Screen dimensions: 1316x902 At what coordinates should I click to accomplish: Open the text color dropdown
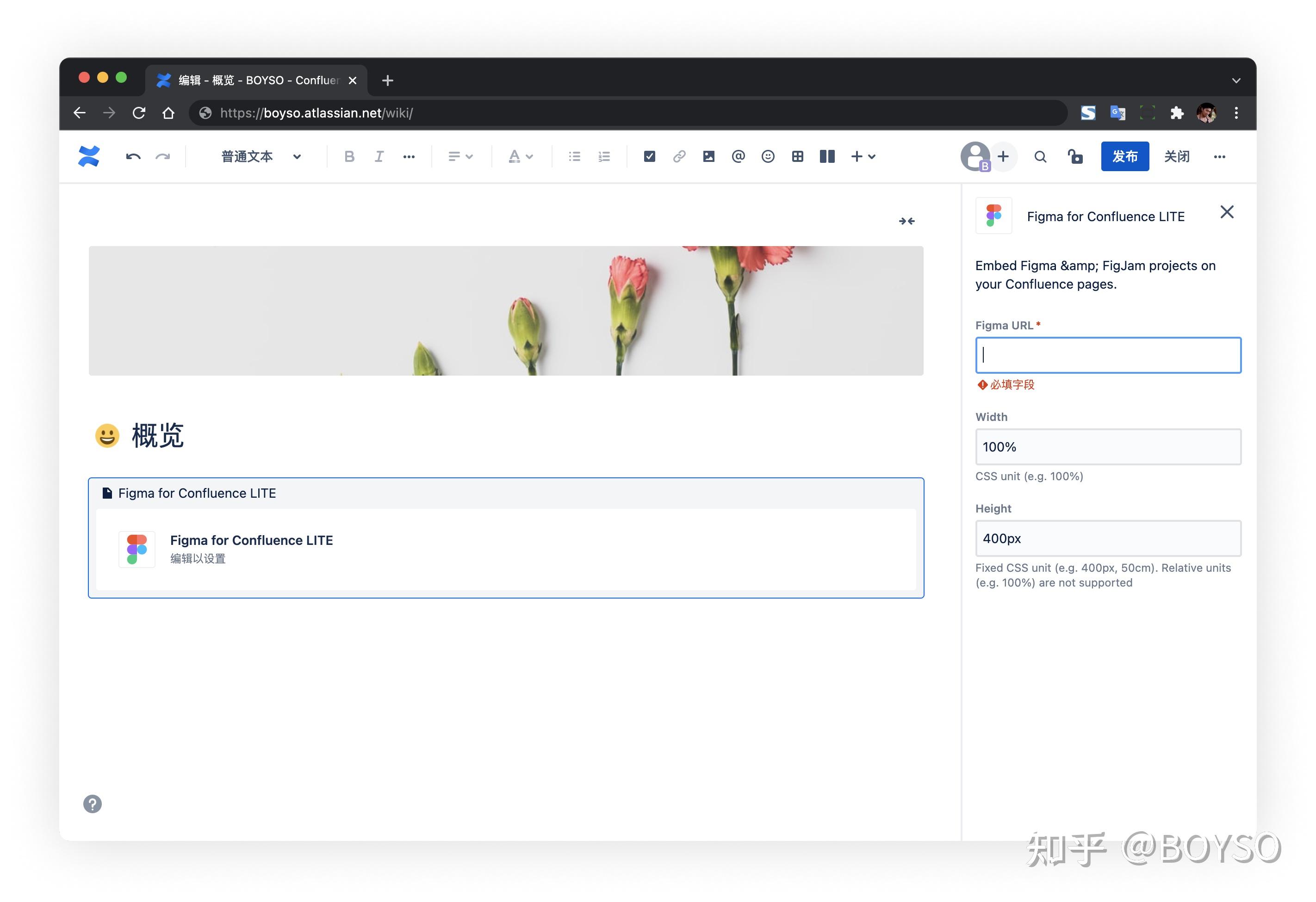point(520,157)
